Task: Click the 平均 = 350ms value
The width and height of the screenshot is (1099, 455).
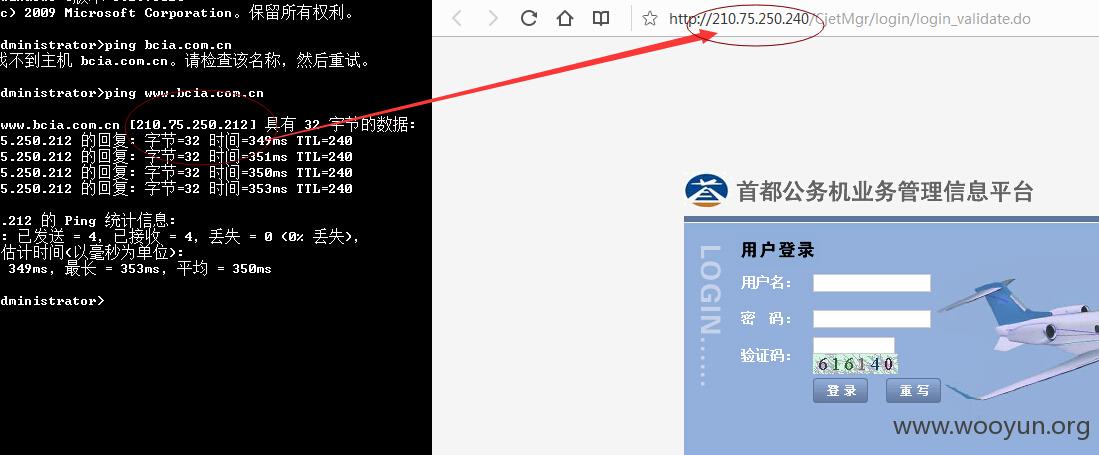Action: (224, 269)
